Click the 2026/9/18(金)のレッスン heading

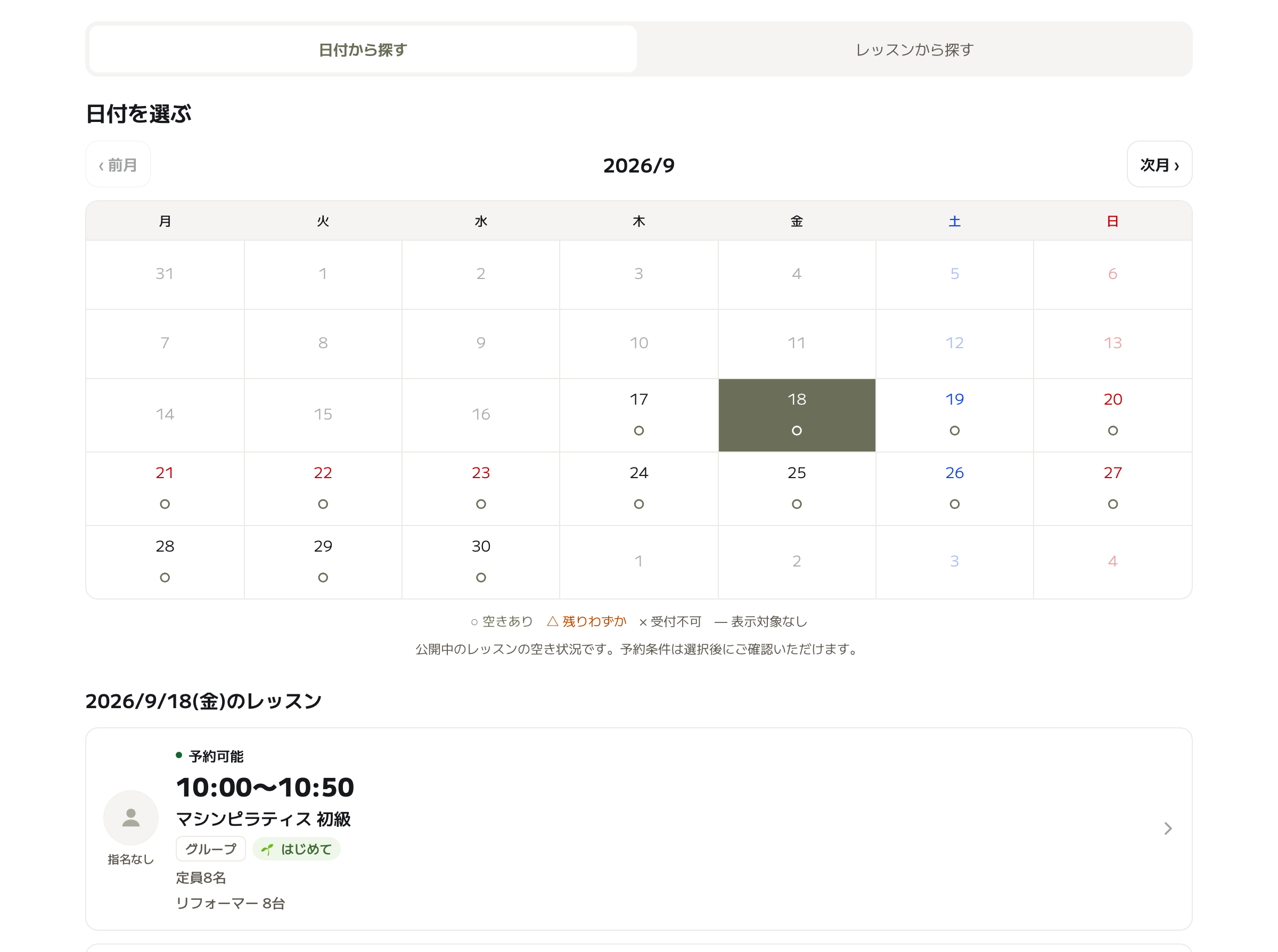pos(203,701)
